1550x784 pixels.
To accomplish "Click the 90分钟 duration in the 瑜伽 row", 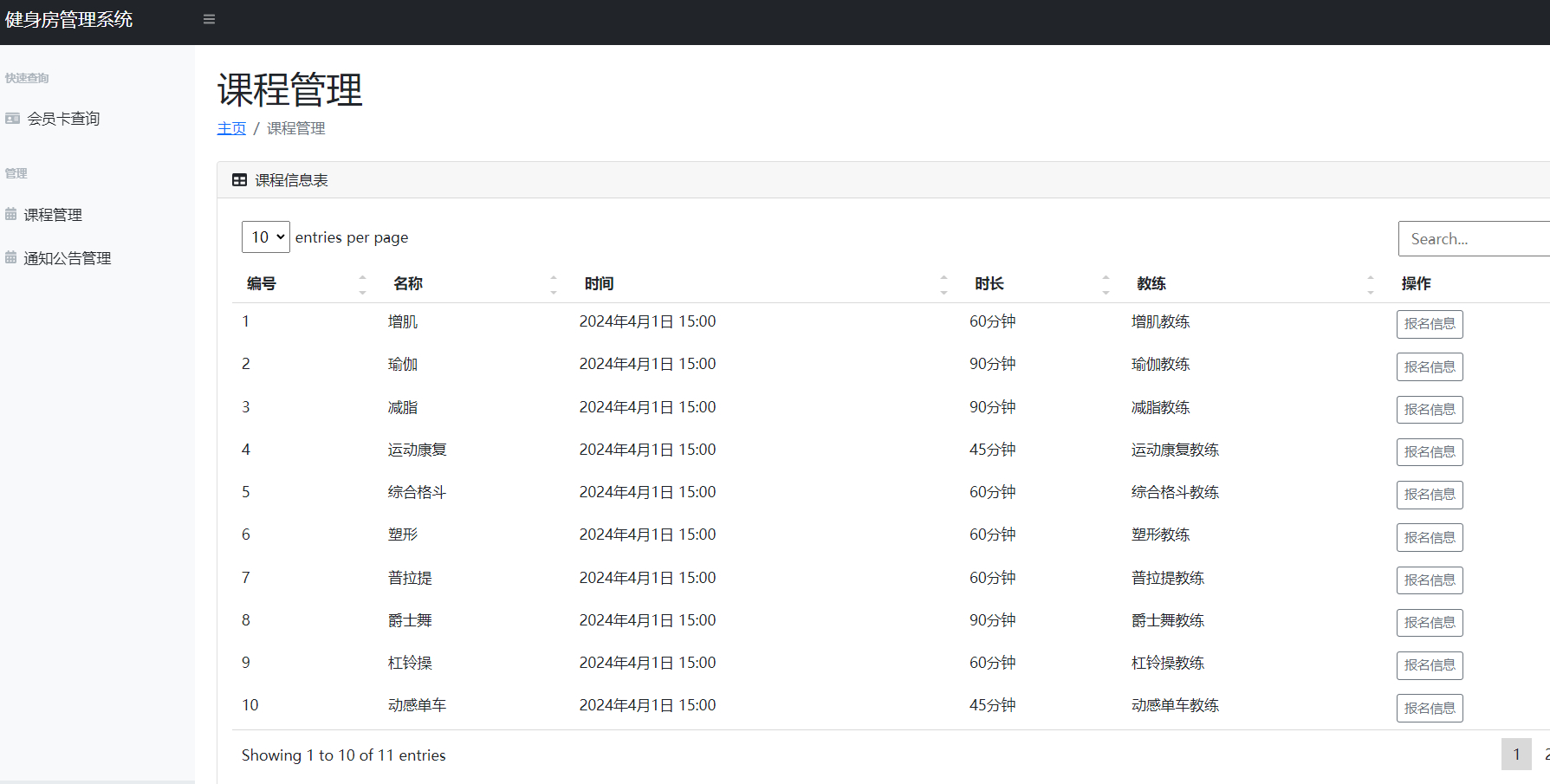I will click(992, 364).
